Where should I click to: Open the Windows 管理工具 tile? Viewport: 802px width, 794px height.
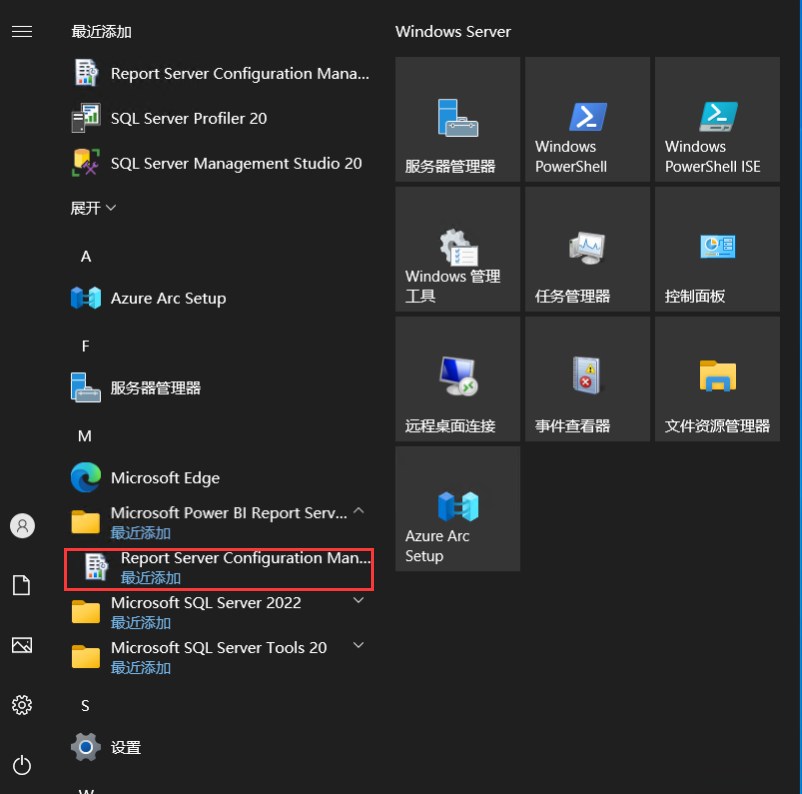pyautogui.click(x=458, y=249)
